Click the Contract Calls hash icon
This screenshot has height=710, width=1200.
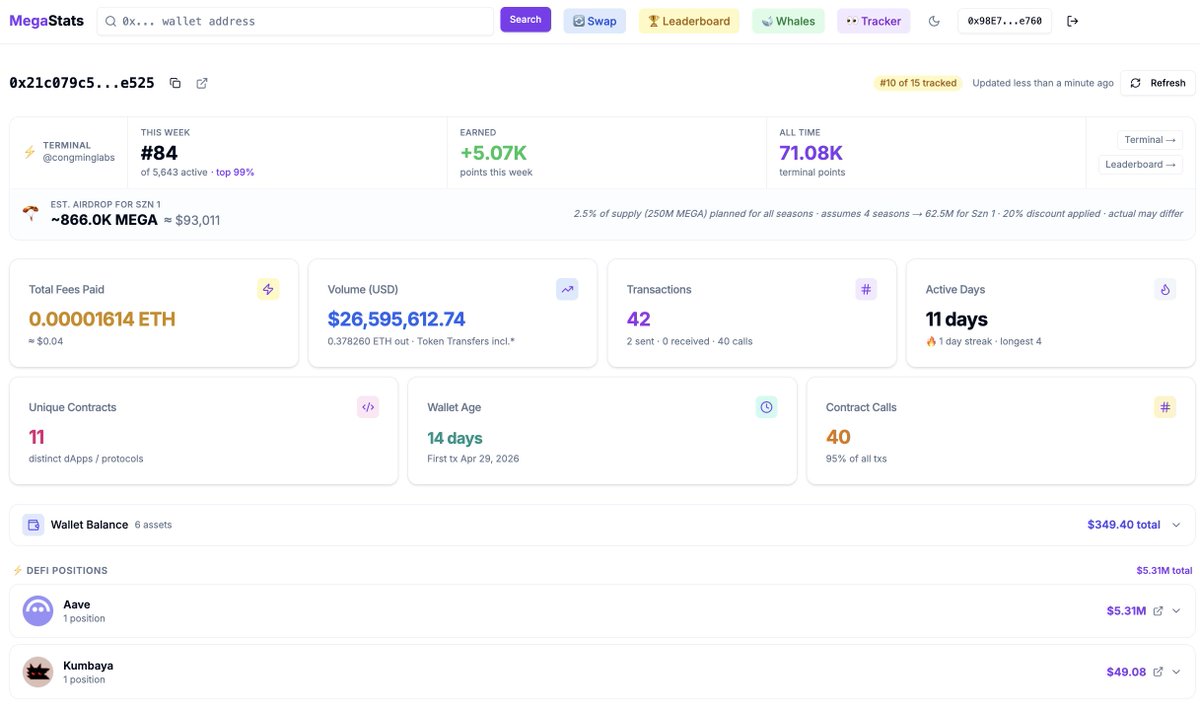1165,407
